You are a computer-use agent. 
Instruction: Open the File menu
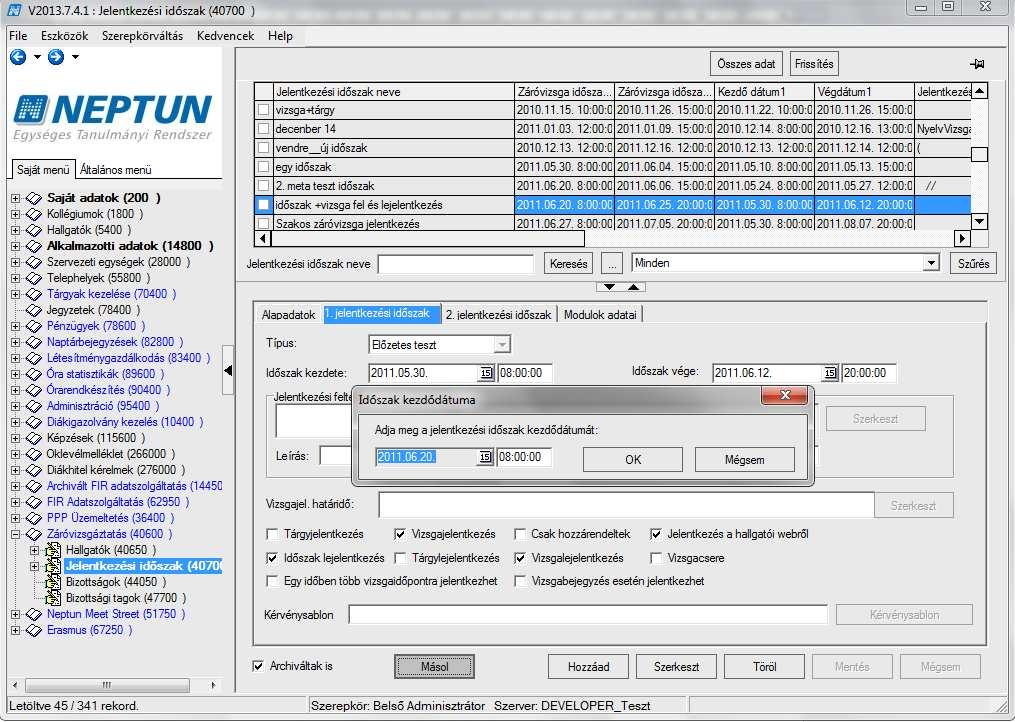[18, 36]
